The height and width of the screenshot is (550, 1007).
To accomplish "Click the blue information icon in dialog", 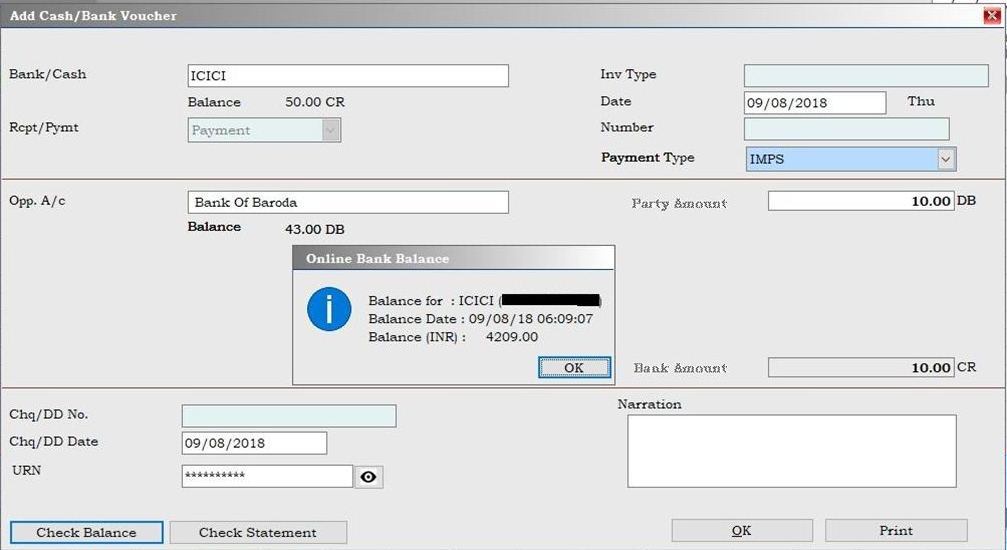I will 329,309.
